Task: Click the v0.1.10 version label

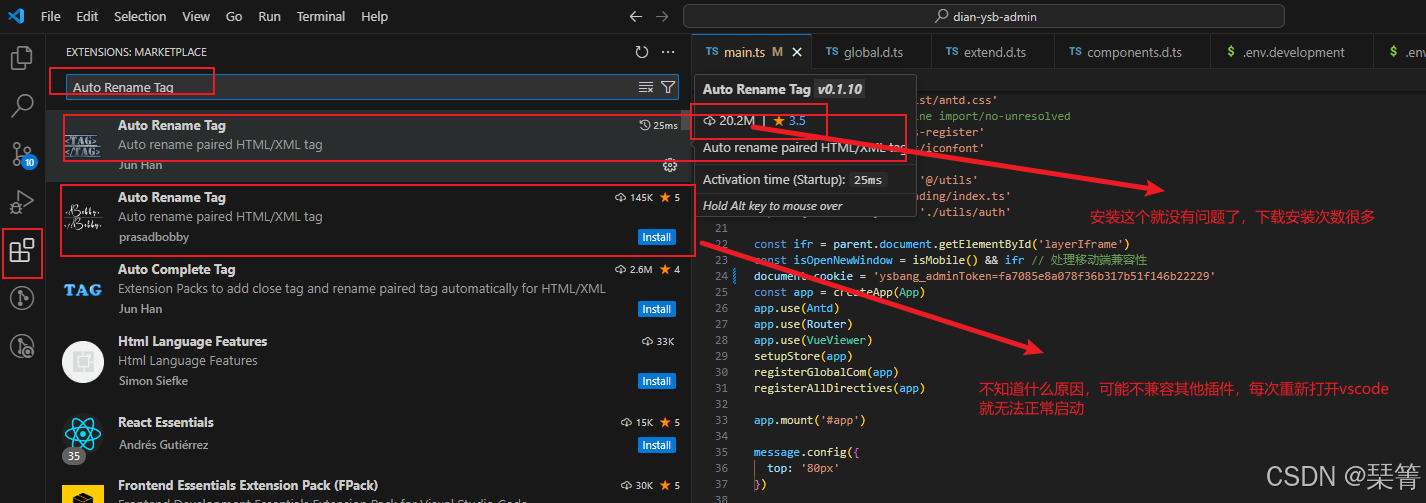Action: click(x=840, y=89)
